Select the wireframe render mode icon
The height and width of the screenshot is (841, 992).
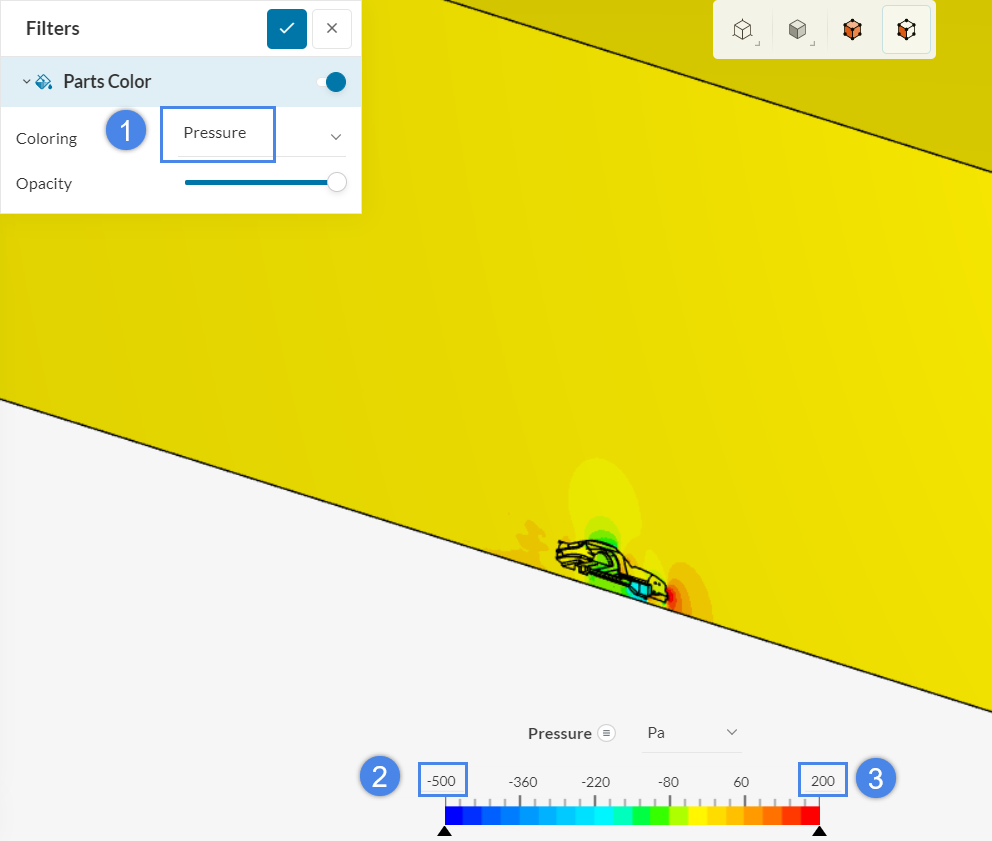pos(742,30)
